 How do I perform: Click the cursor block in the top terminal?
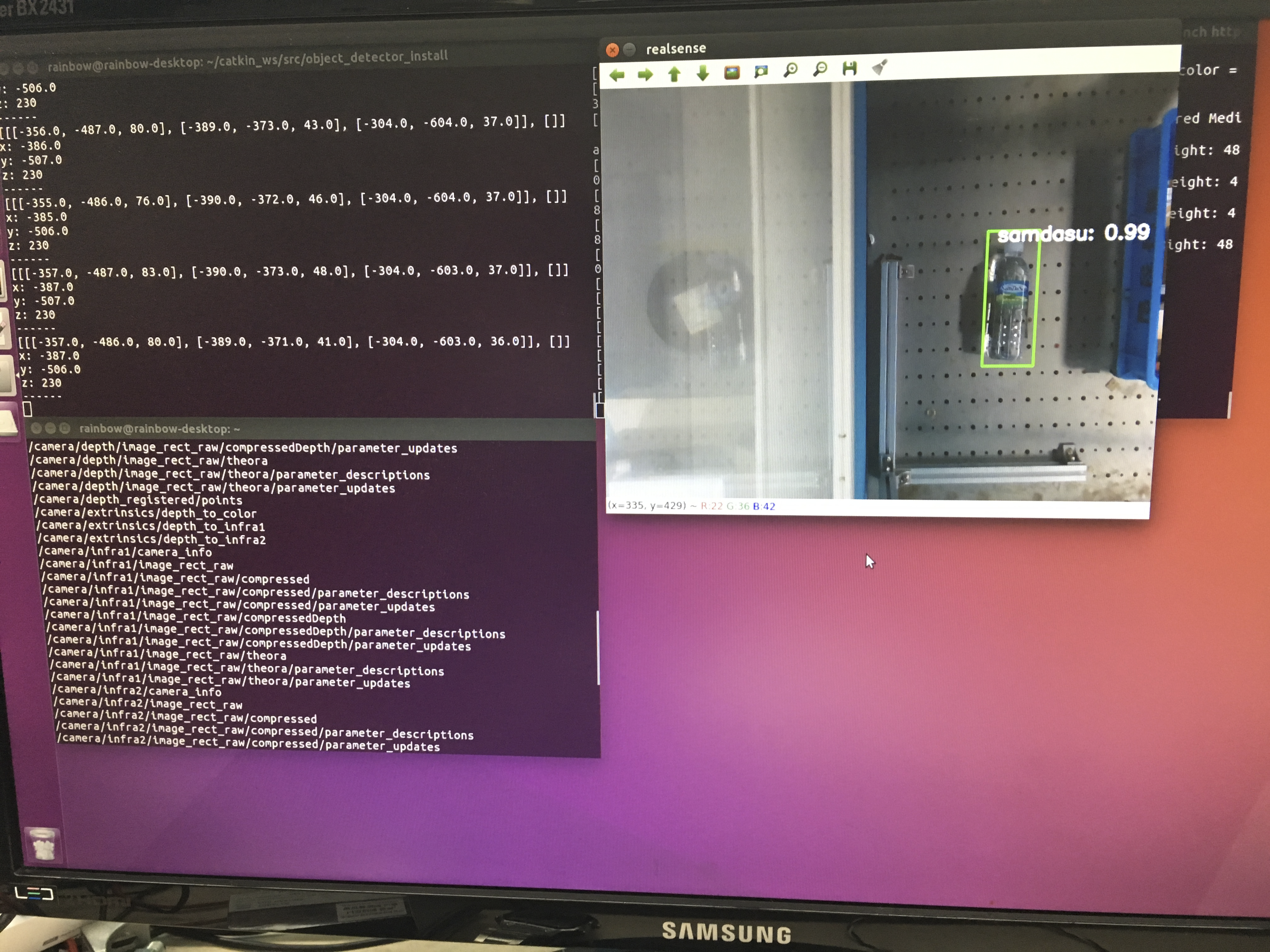pyautogui.click(x=27, y=409)
